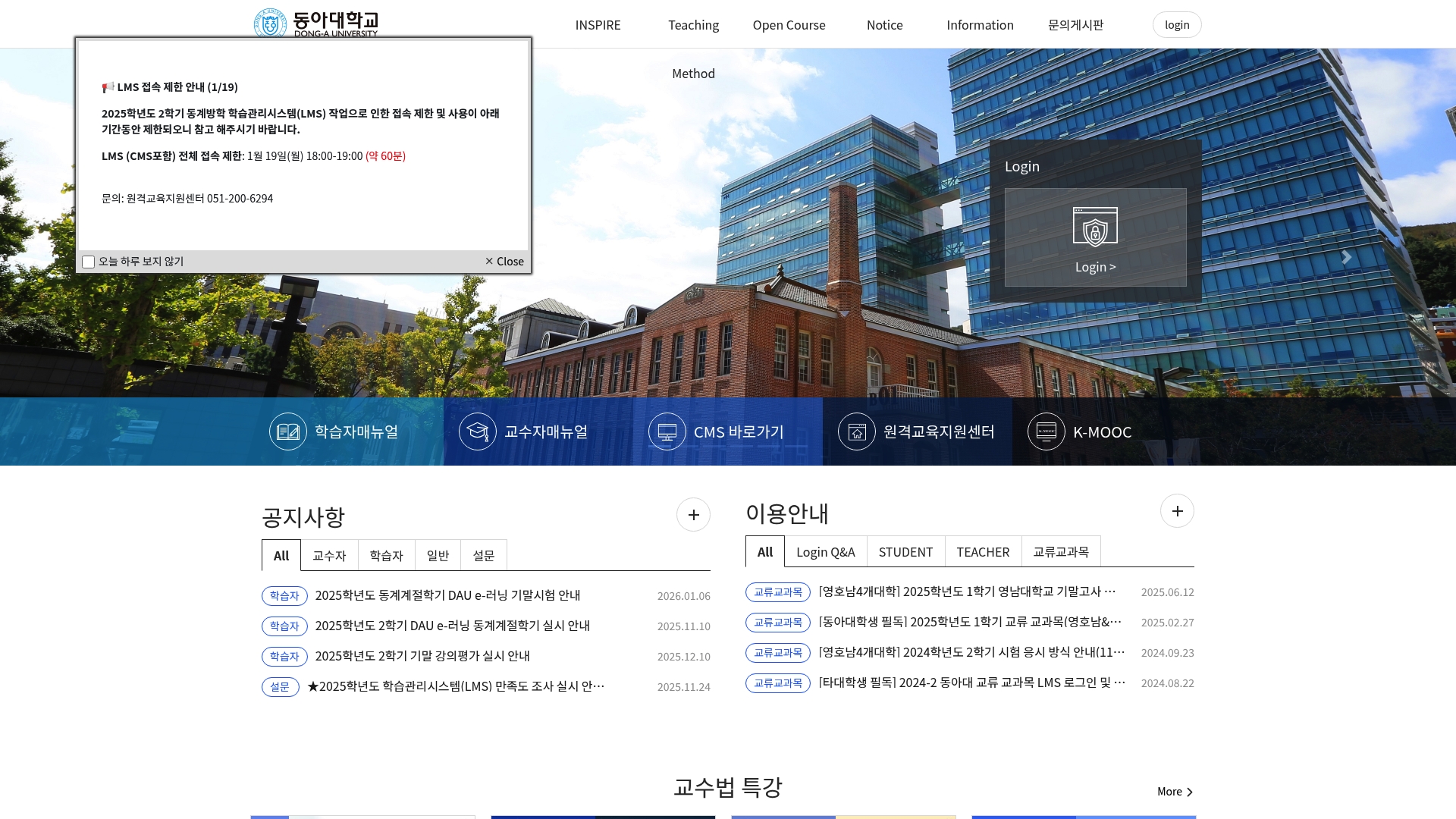Open the 원격교육지원센터 home icon
1456x819 pixels.
(x=857, y=431)
